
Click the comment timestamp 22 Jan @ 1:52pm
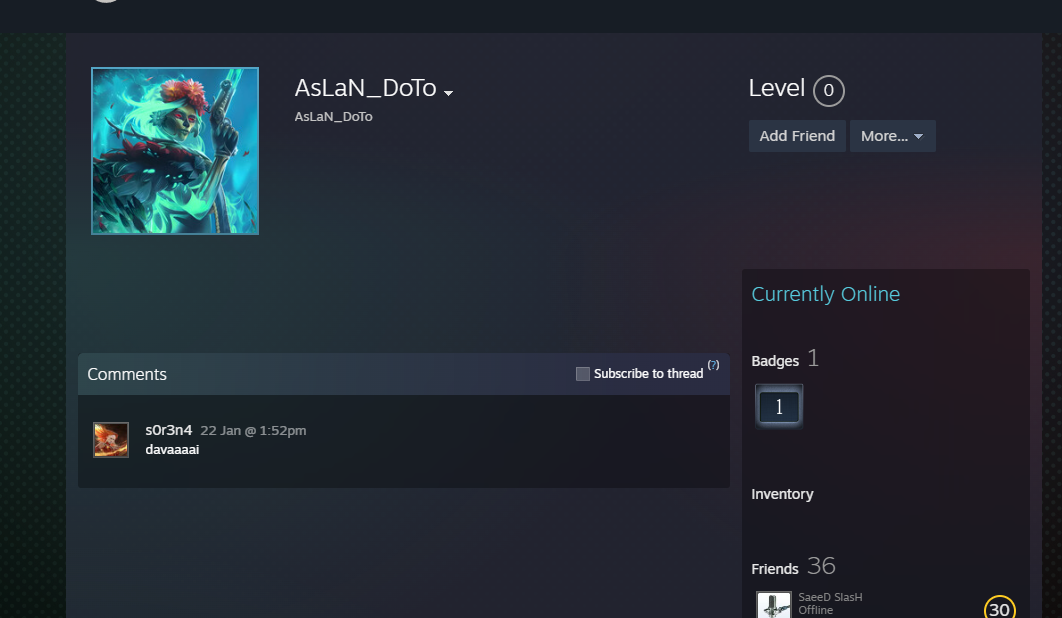click(x=253, y=431)
